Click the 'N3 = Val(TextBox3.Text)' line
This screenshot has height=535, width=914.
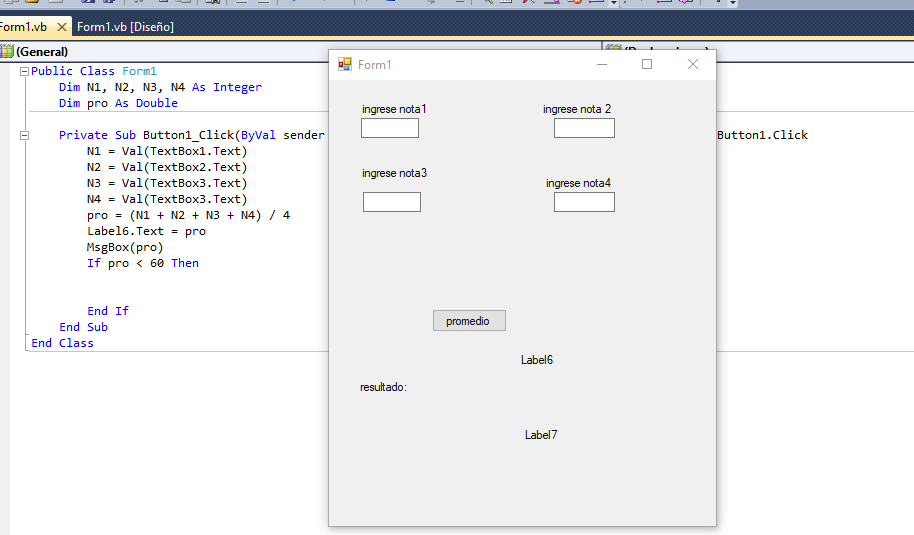click(167, 183)
